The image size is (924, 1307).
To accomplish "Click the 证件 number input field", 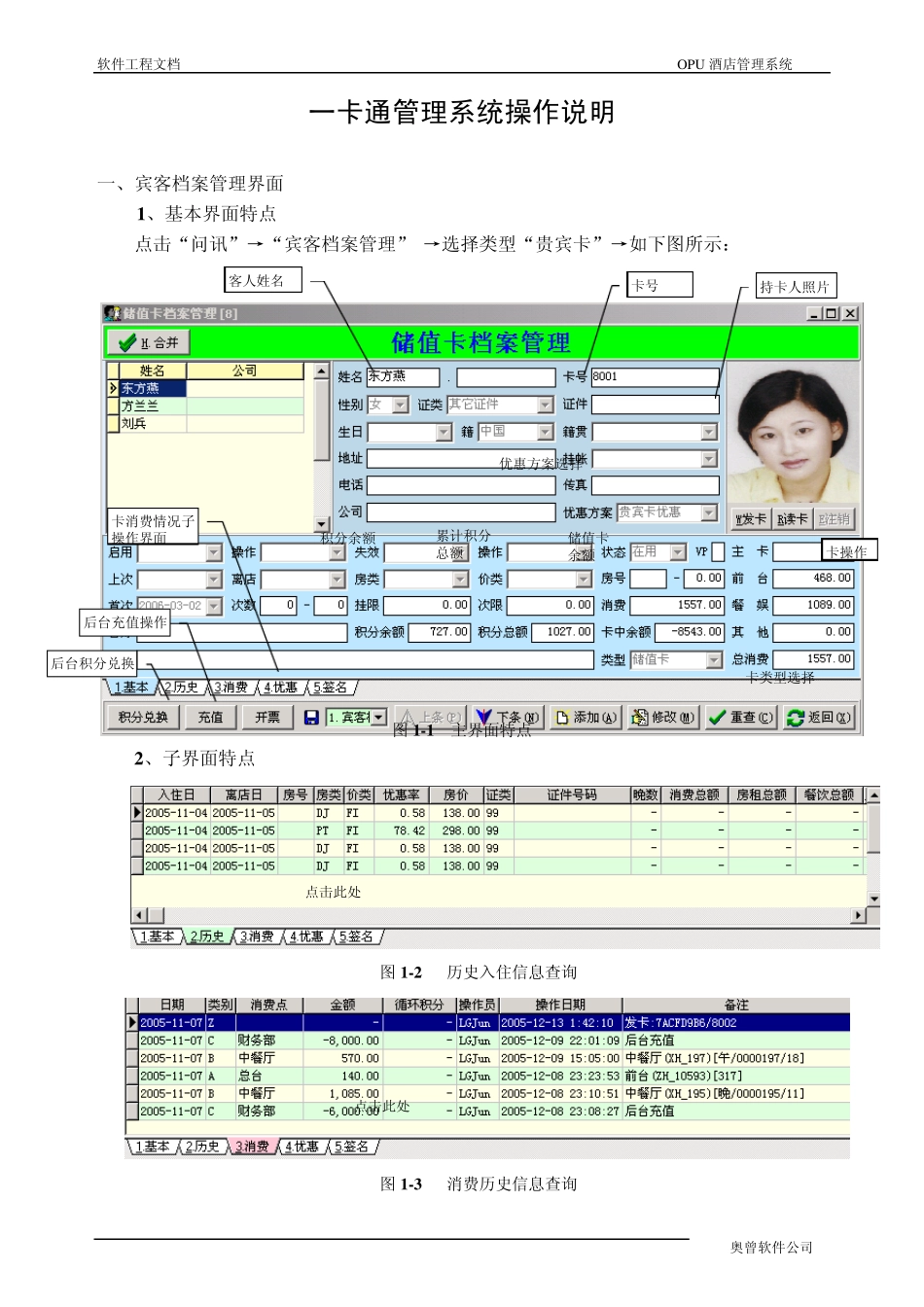I will (x=655, y=404).
